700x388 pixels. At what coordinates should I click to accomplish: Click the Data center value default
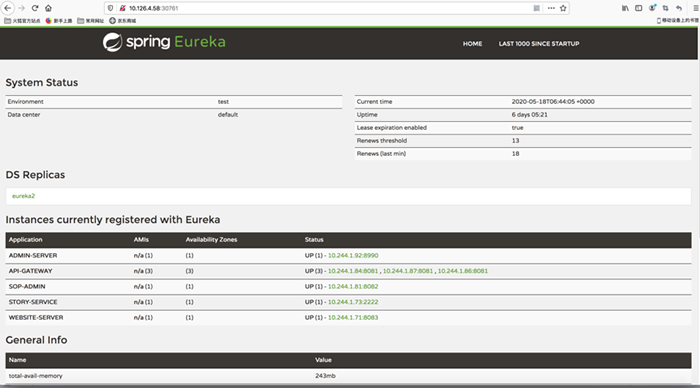point(228,115)
